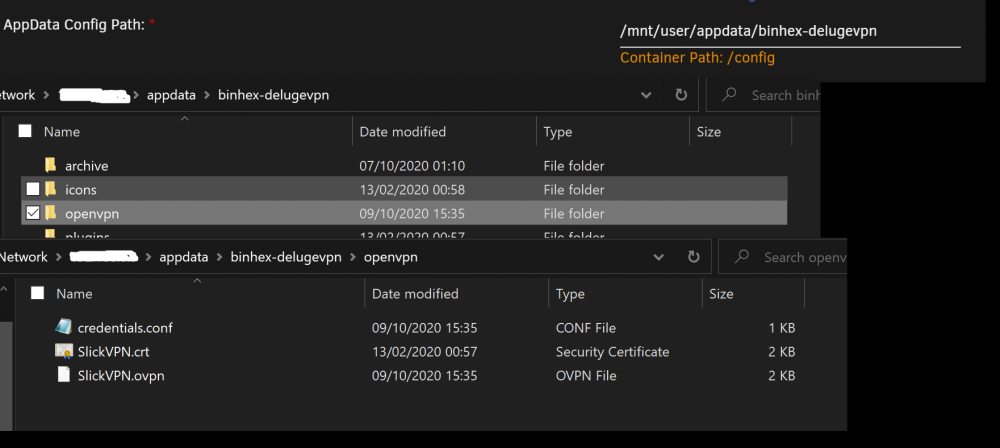The height and width of the screenshot is (448, 1000).
Task: Select the icons folder name
Action: point(81,190)
